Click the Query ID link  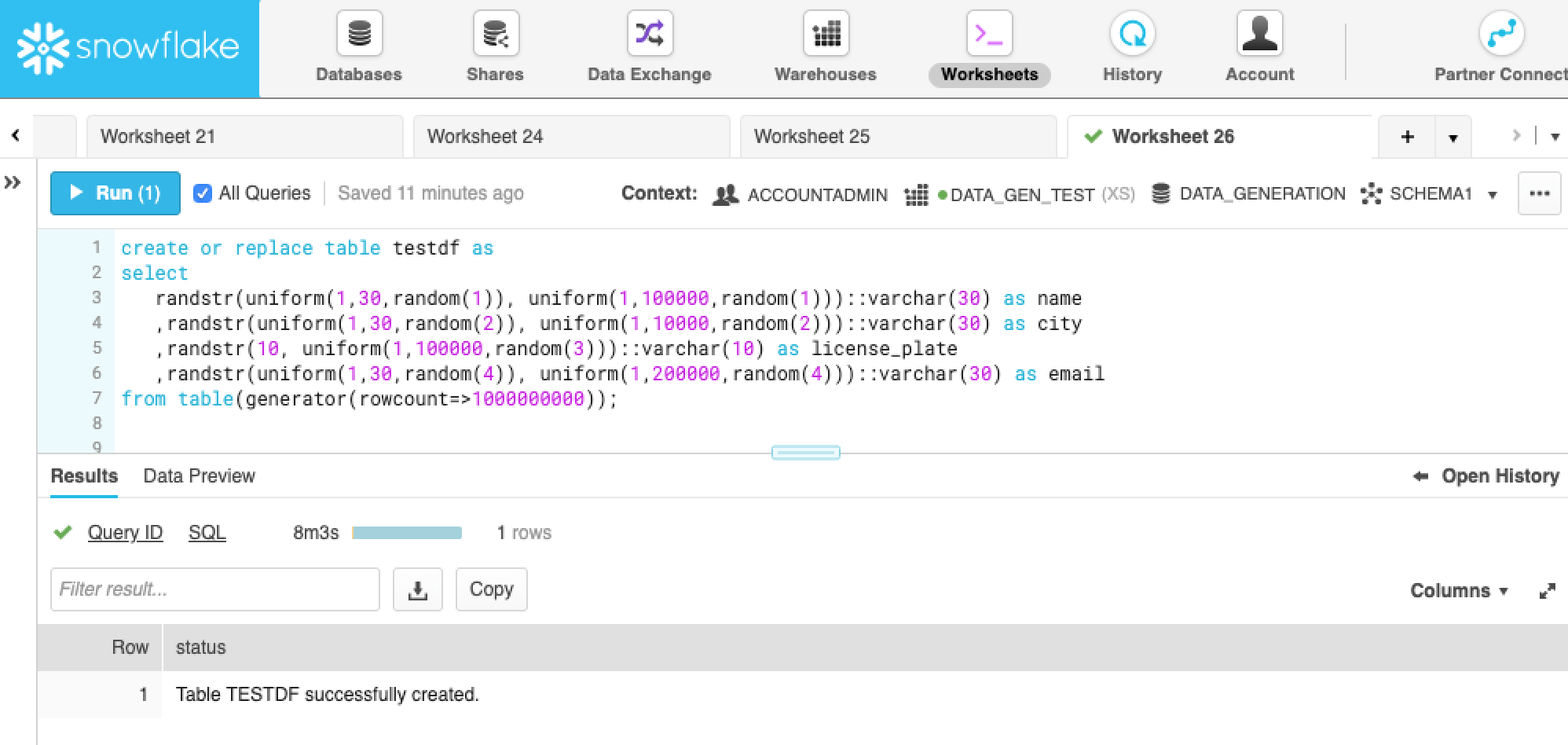tap(125, 533)
